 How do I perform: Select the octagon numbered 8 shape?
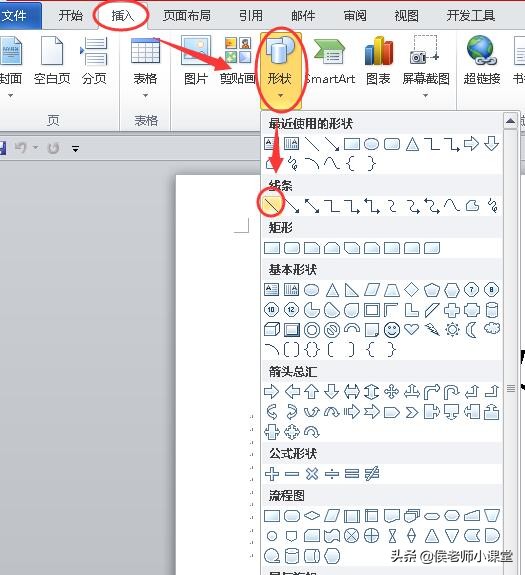tap(491, 290)
